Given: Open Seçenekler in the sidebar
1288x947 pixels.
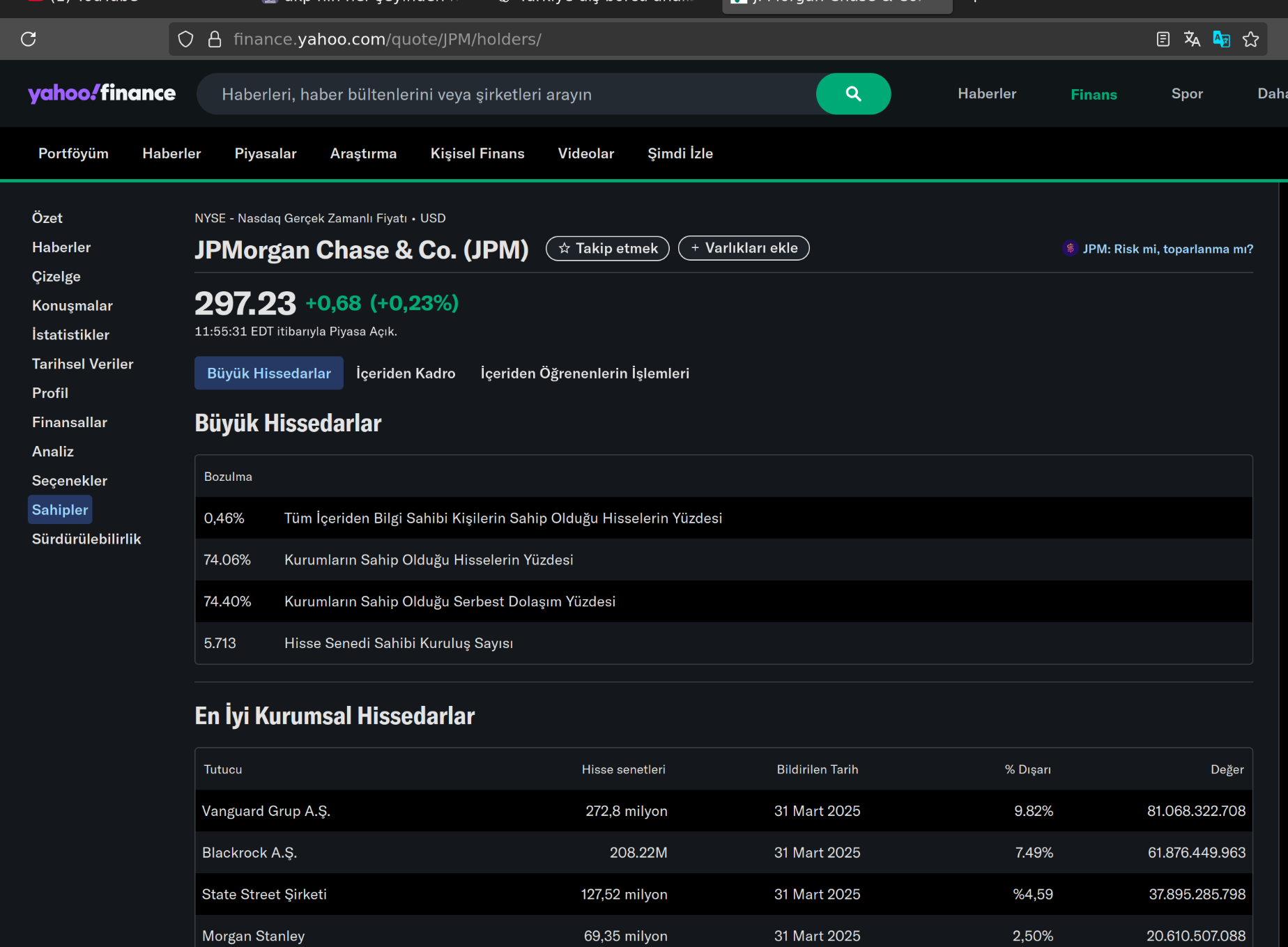Looking at the screenshot, I should [x=70, y=481].
